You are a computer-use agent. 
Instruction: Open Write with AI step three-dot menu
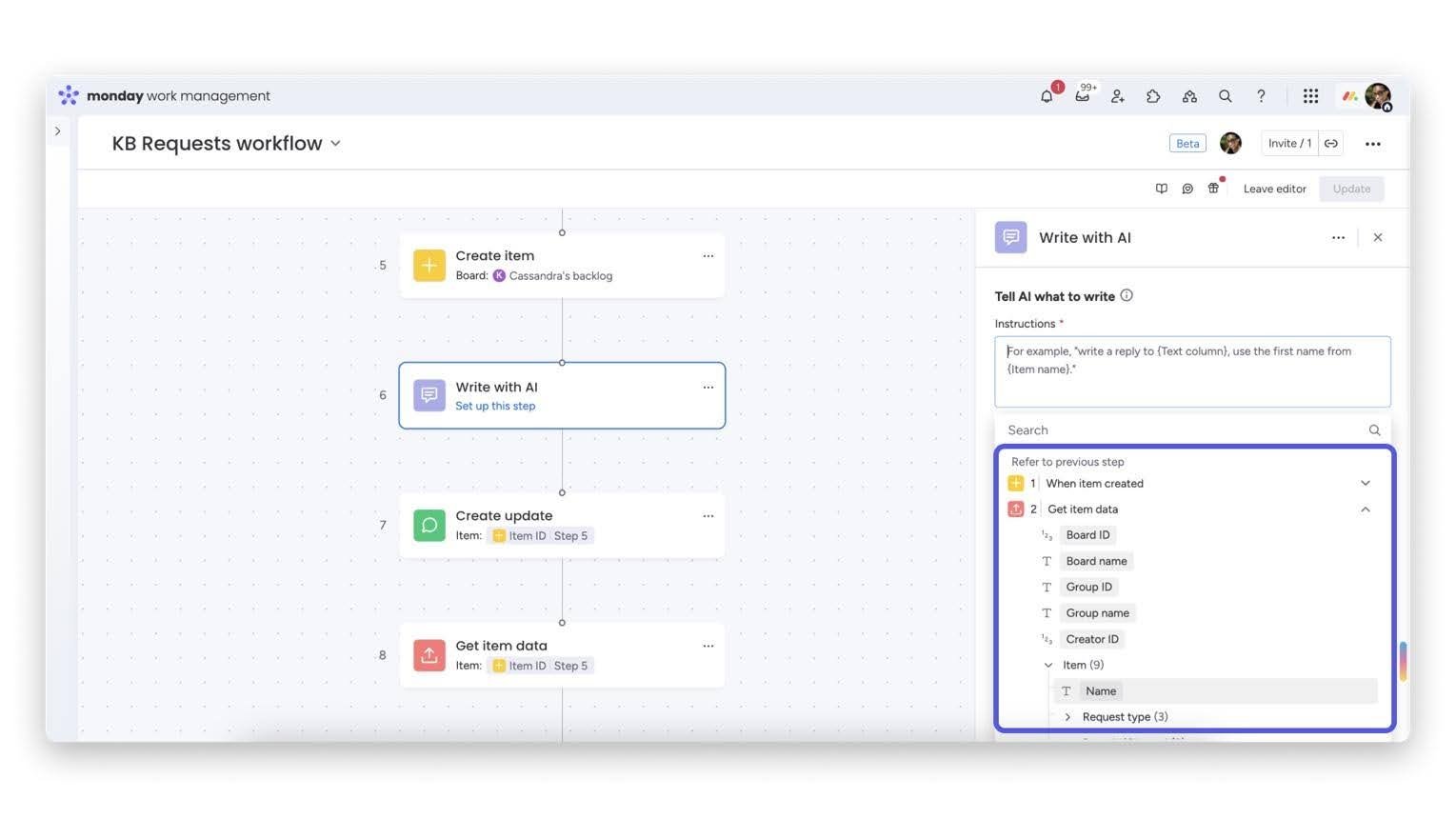click(708, 388)
